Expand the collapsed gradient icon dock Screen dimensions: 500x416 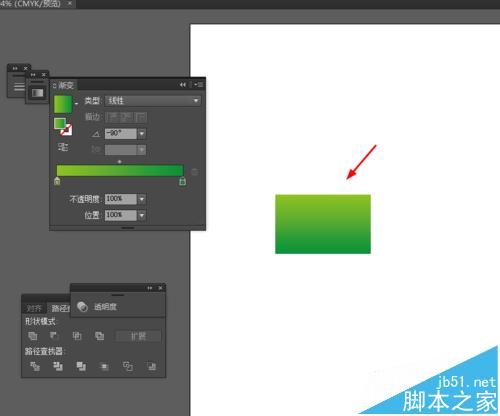33,75
